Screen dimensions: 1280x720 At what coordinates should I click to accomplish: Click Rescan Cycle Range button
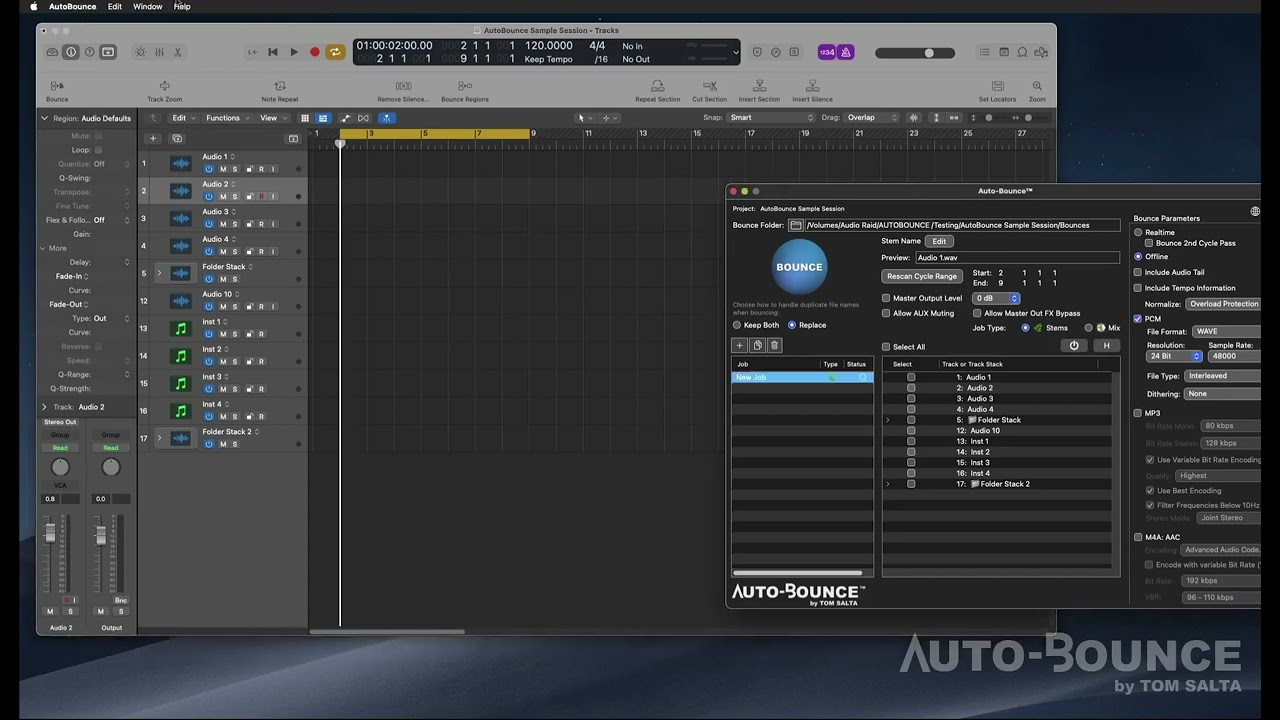tap(922, 276)
